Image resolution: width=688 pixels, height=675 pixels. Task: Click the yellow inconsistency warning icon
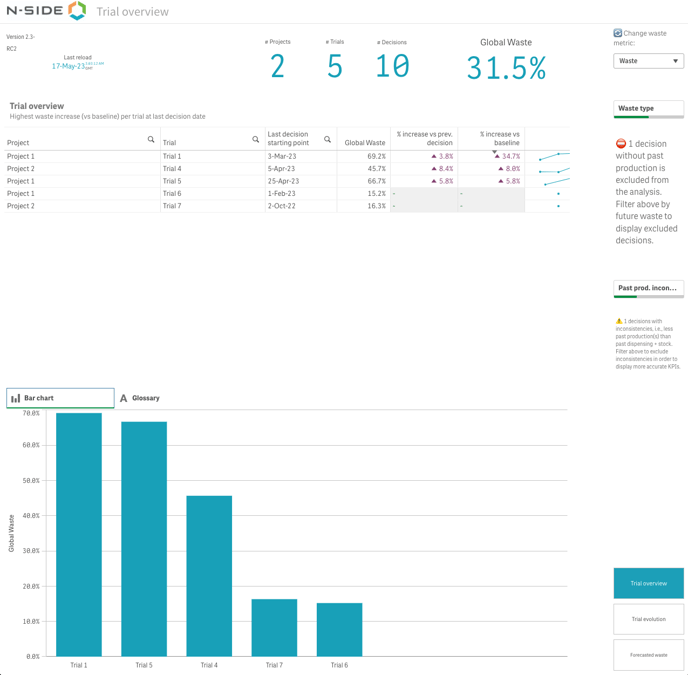619,321
